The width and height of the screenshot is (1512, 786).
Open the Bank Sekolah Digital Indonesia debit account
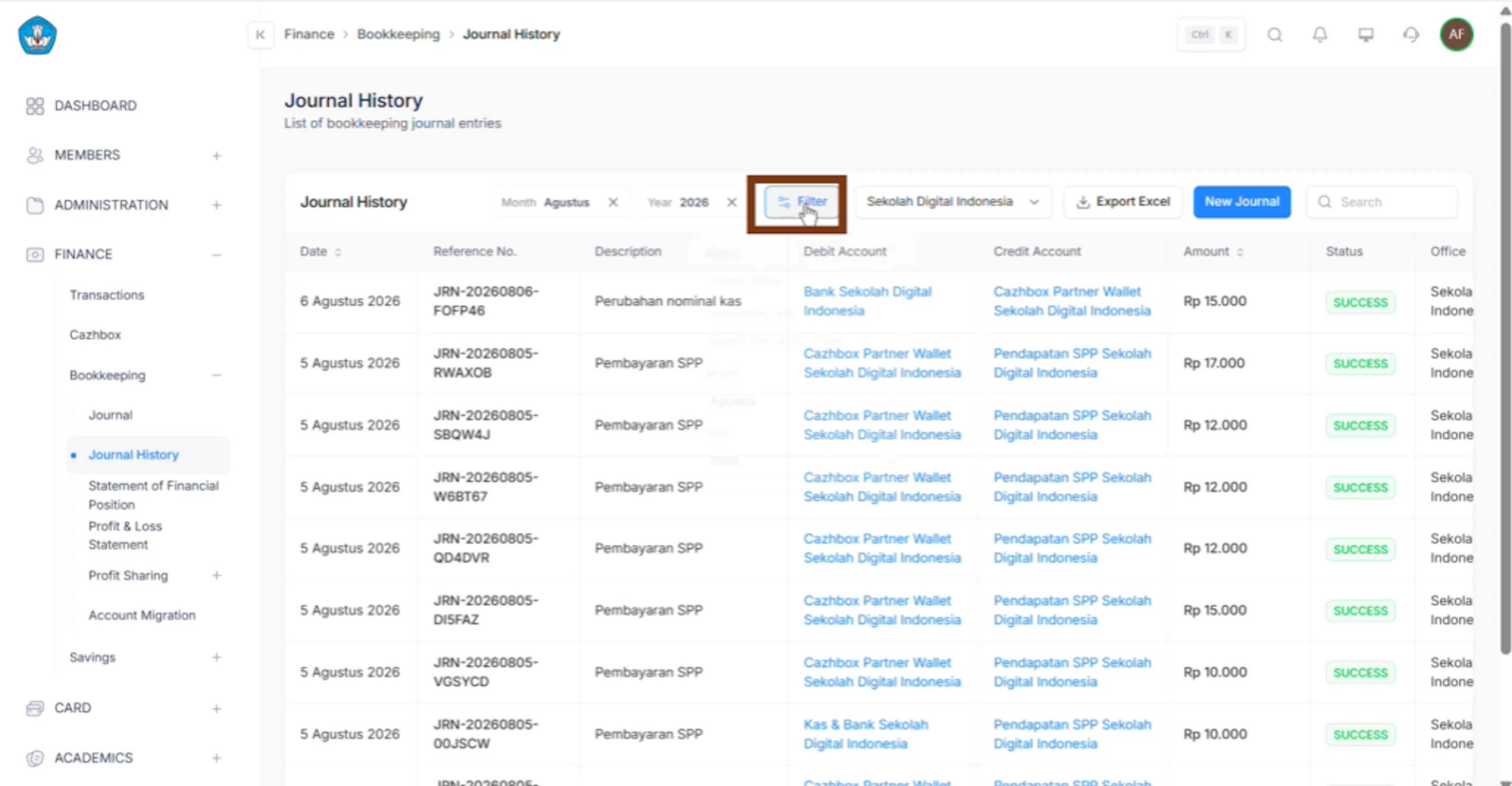pyautogui.click(x=867, y=301)
